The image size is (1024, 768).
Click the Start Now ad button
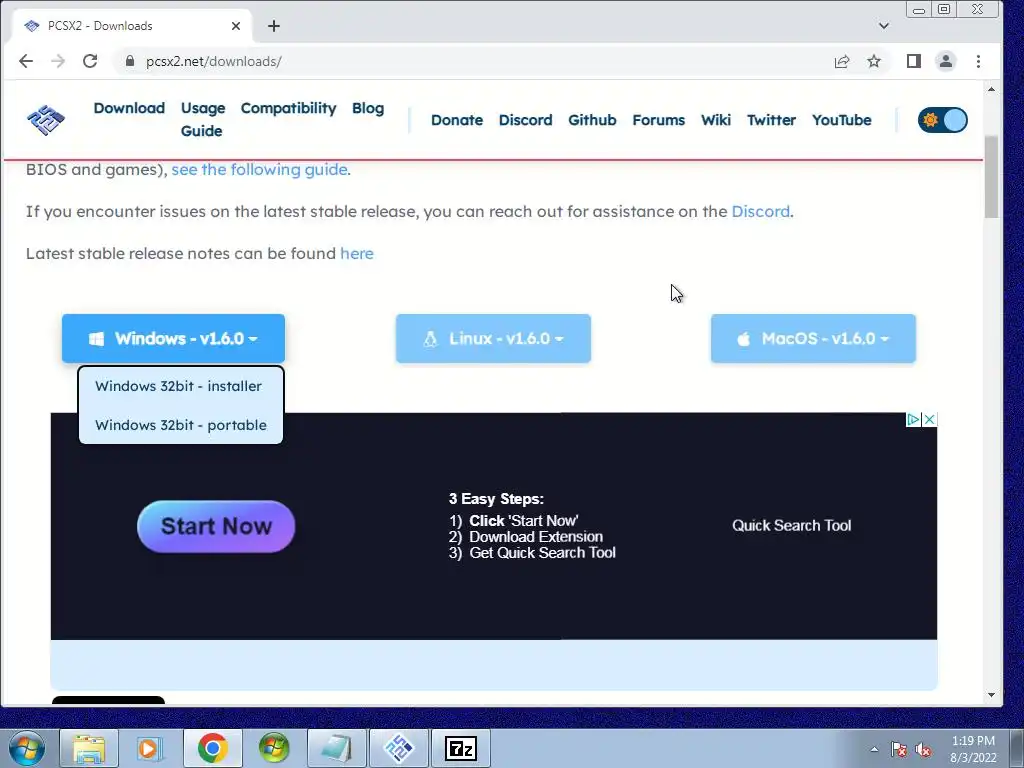point(216,526)
